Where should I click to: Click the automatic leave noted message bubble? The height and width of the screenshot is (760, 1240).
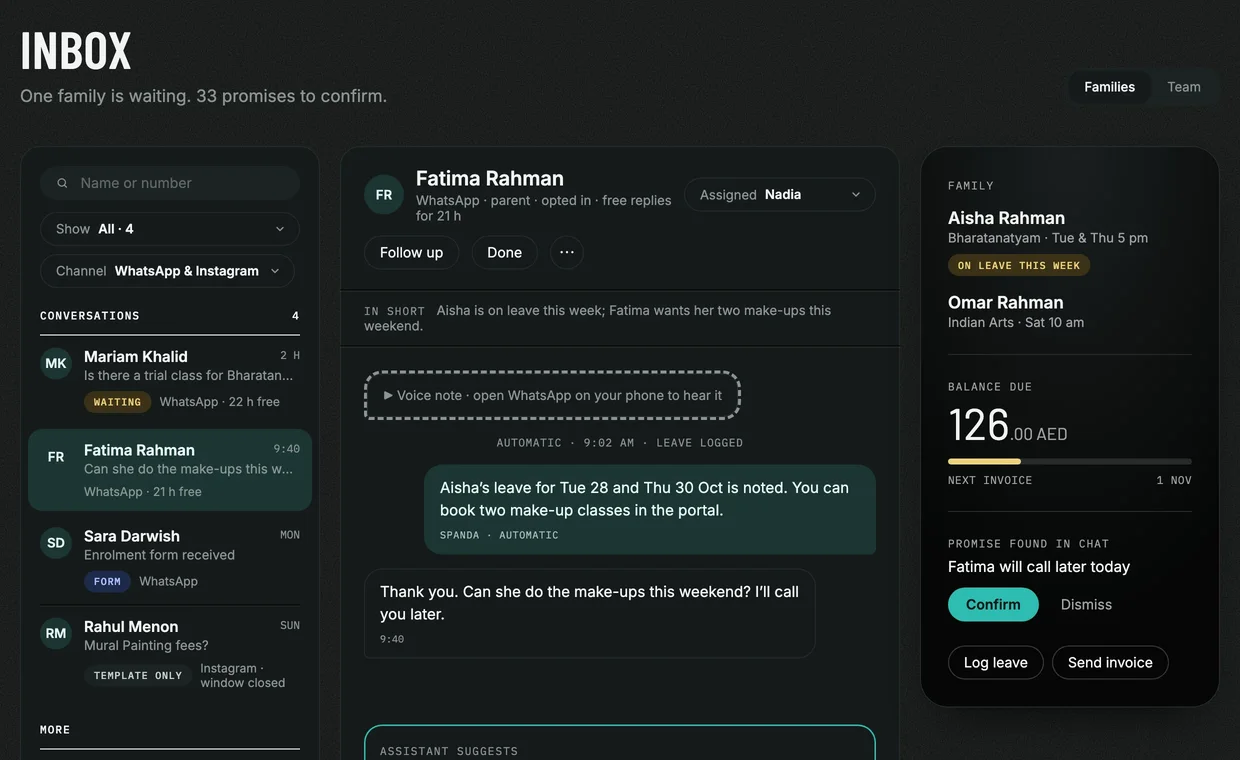click(x=650, y=509)
